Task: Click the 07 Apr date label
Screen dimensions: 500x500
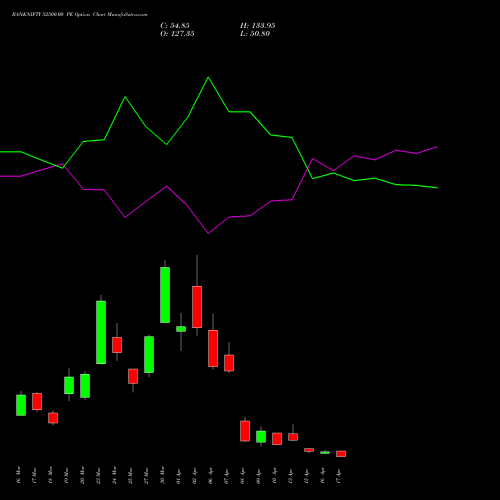Action: [226, 475]
